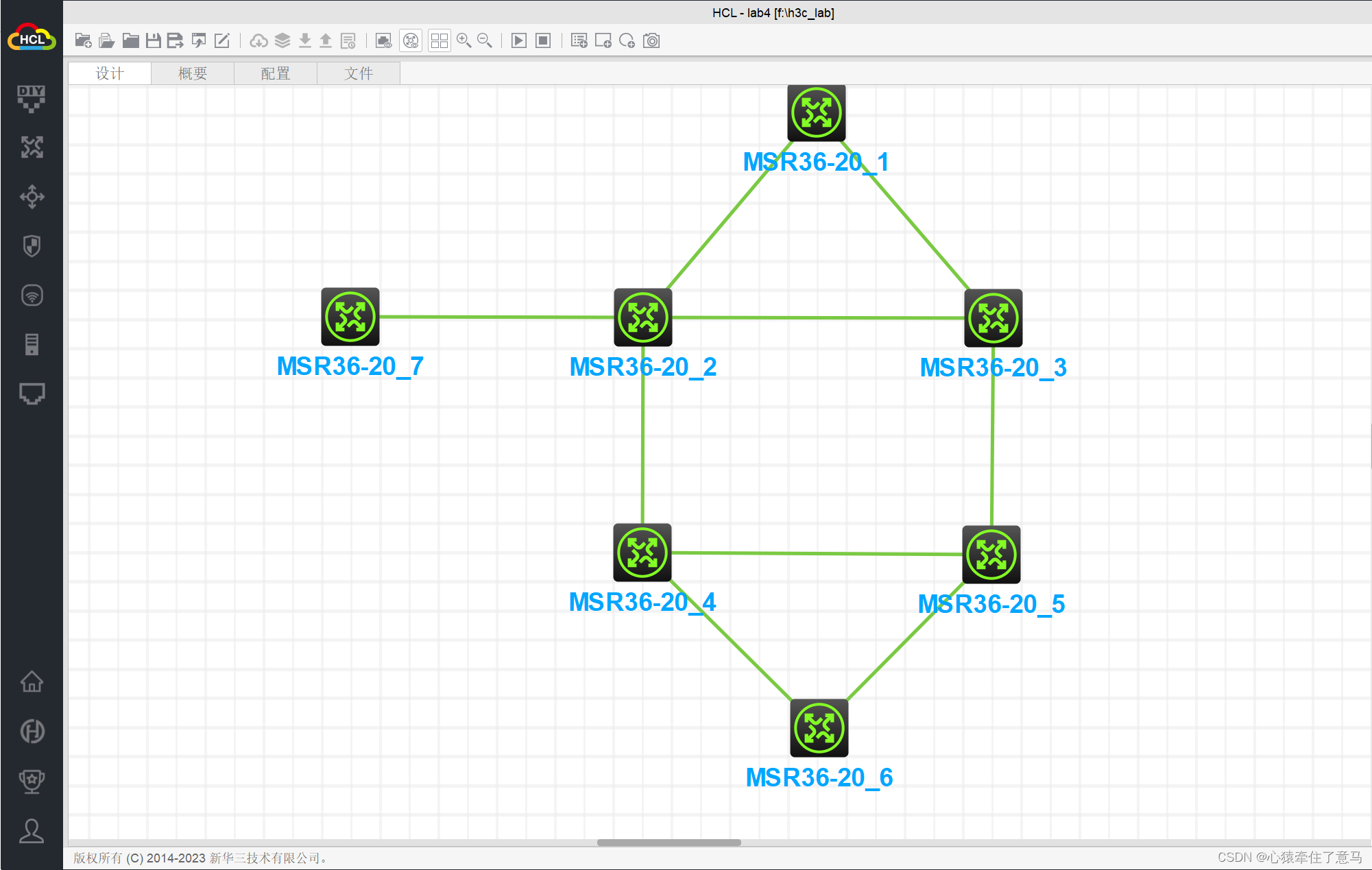Select router MSR36-20_6 on canvas
Image resolution: width=1372 pixels, height=870 pixels.
point(819,728)
